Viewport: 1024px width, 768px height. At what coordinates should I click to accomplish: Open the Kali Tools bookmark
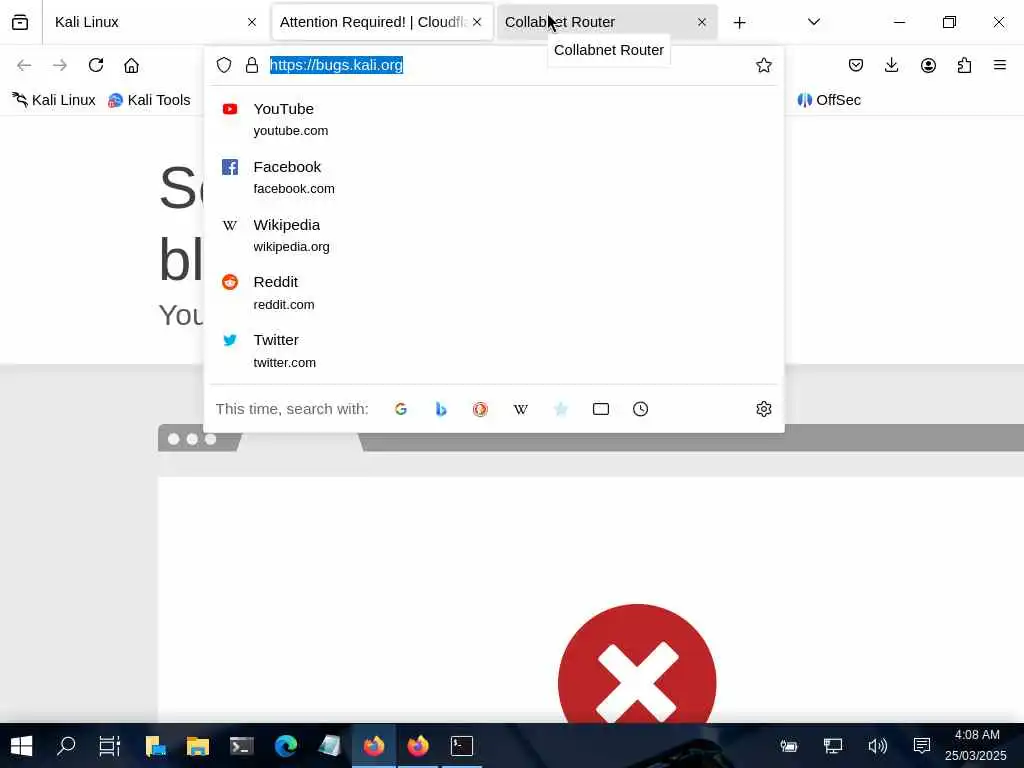coord(150,100)
